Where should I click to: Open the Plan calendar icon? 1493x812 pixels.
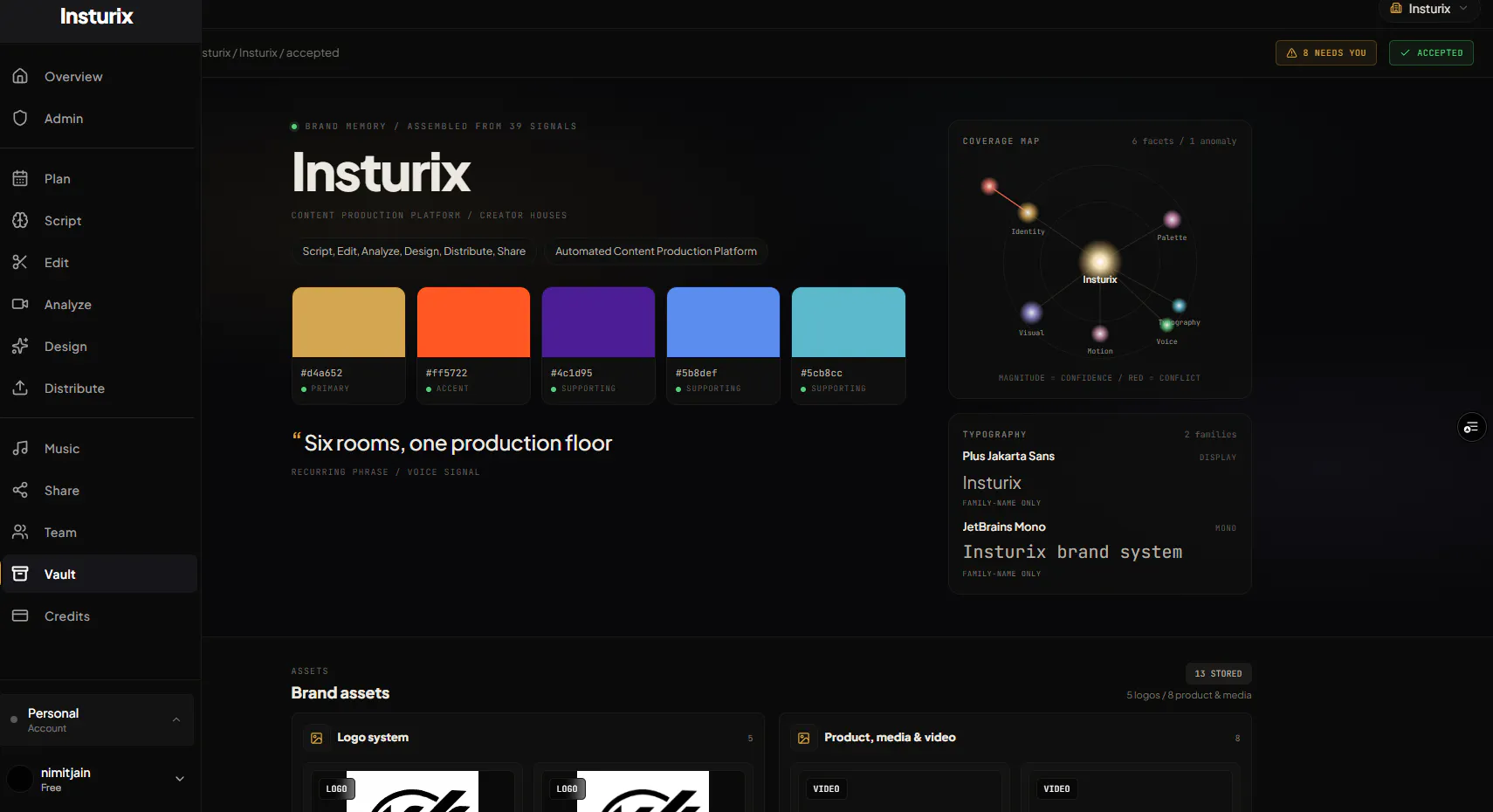pyautogui.click(x=20, y=178)
